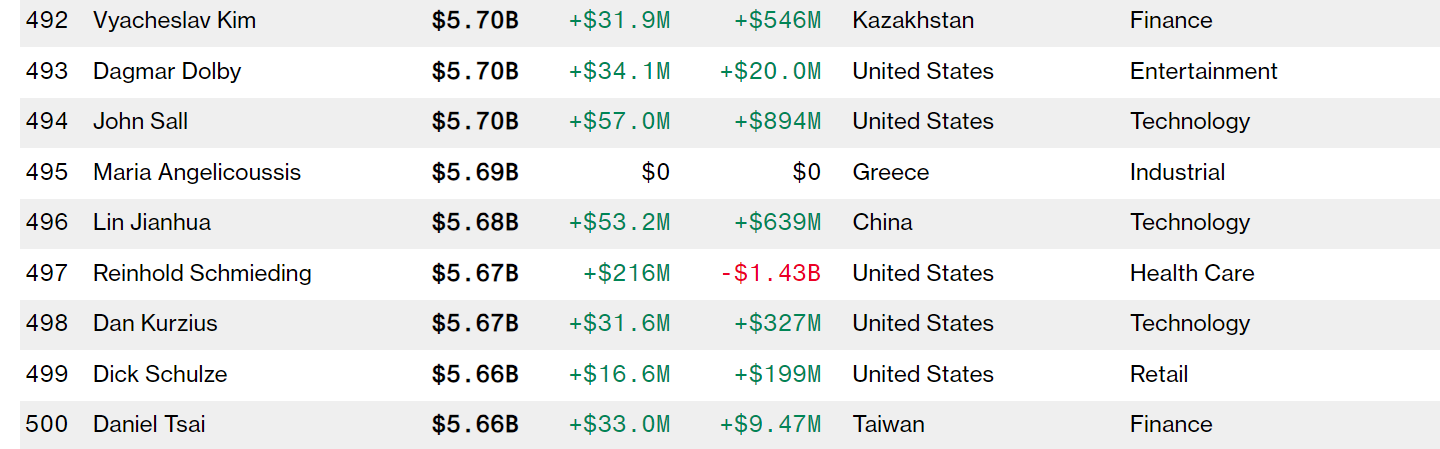The image size is (1440, 449).
Task: Click the Greece country cell
Action: (x=890, y=172)
